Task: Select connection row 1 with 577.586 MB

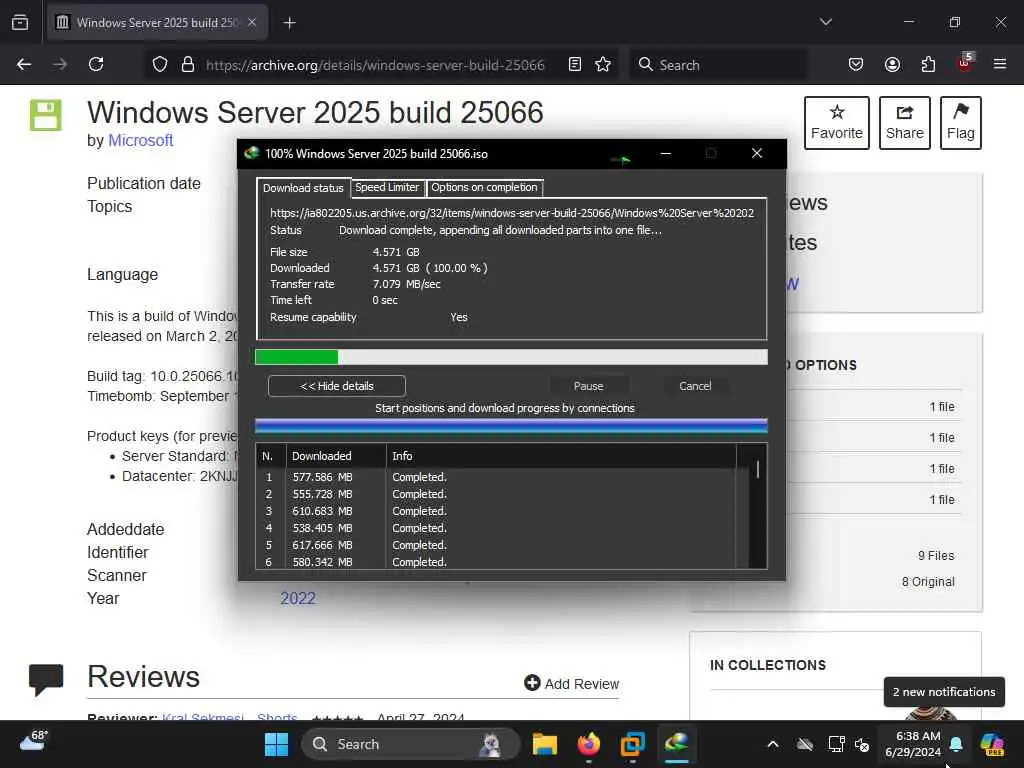Action: click(x=496, y=477)
